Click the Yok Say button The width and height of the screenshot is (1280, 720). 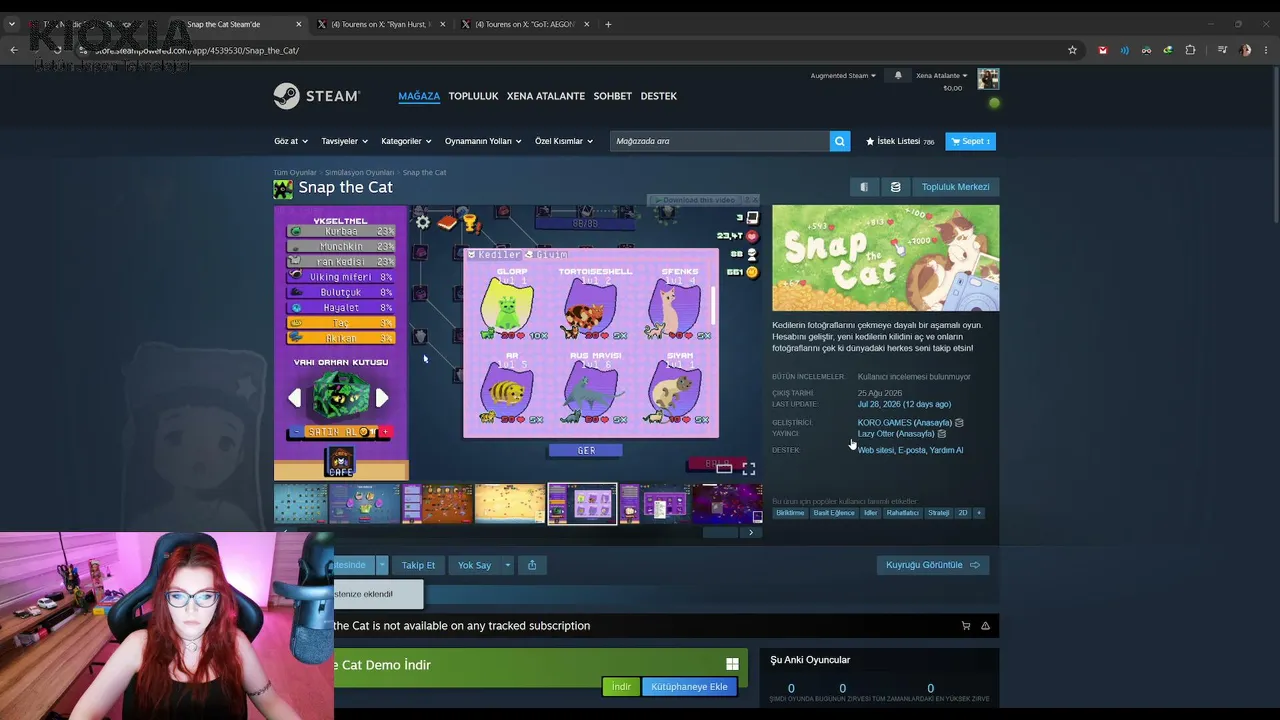(x=474, y=565)
